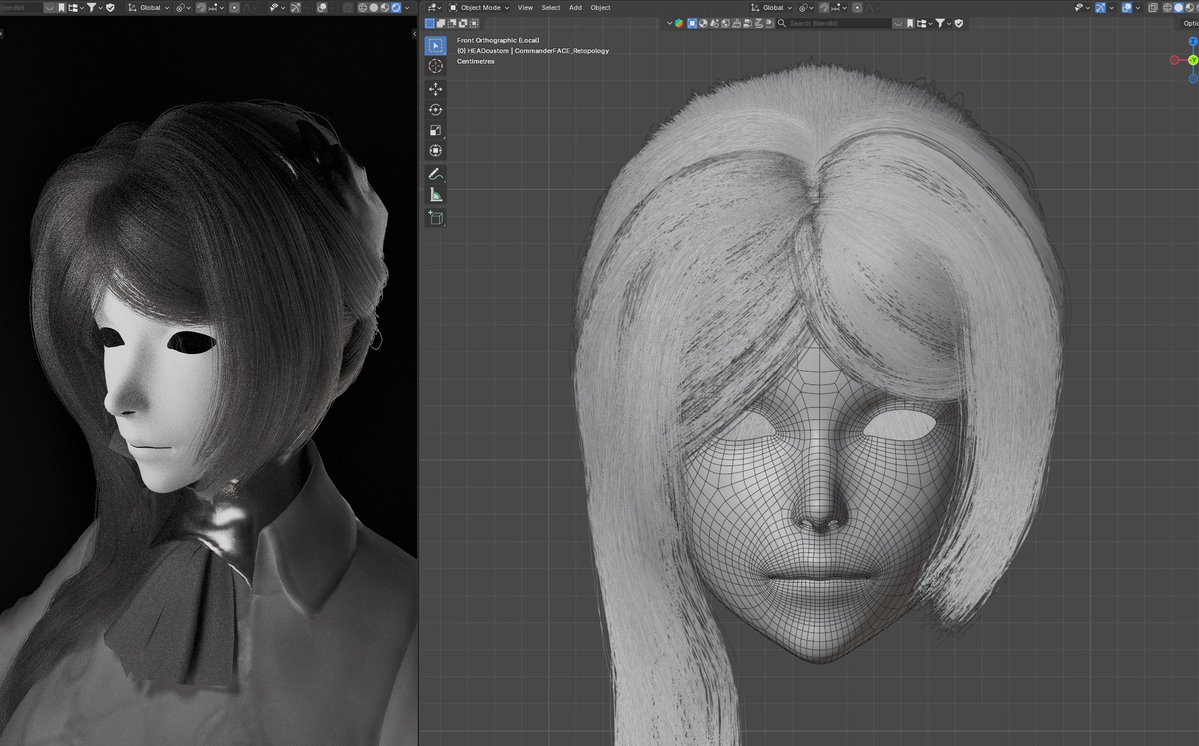
Task: Set selection mode to subtract icon
Action: [452, 23]
